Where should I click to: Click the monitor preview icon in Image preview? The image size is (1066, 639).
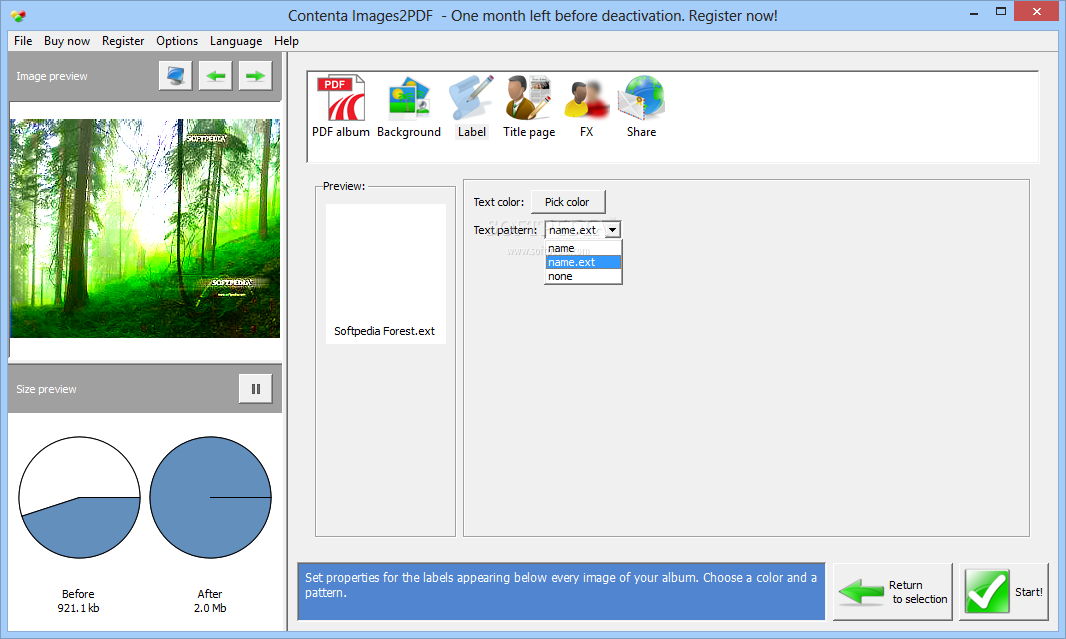click(175, 75)
